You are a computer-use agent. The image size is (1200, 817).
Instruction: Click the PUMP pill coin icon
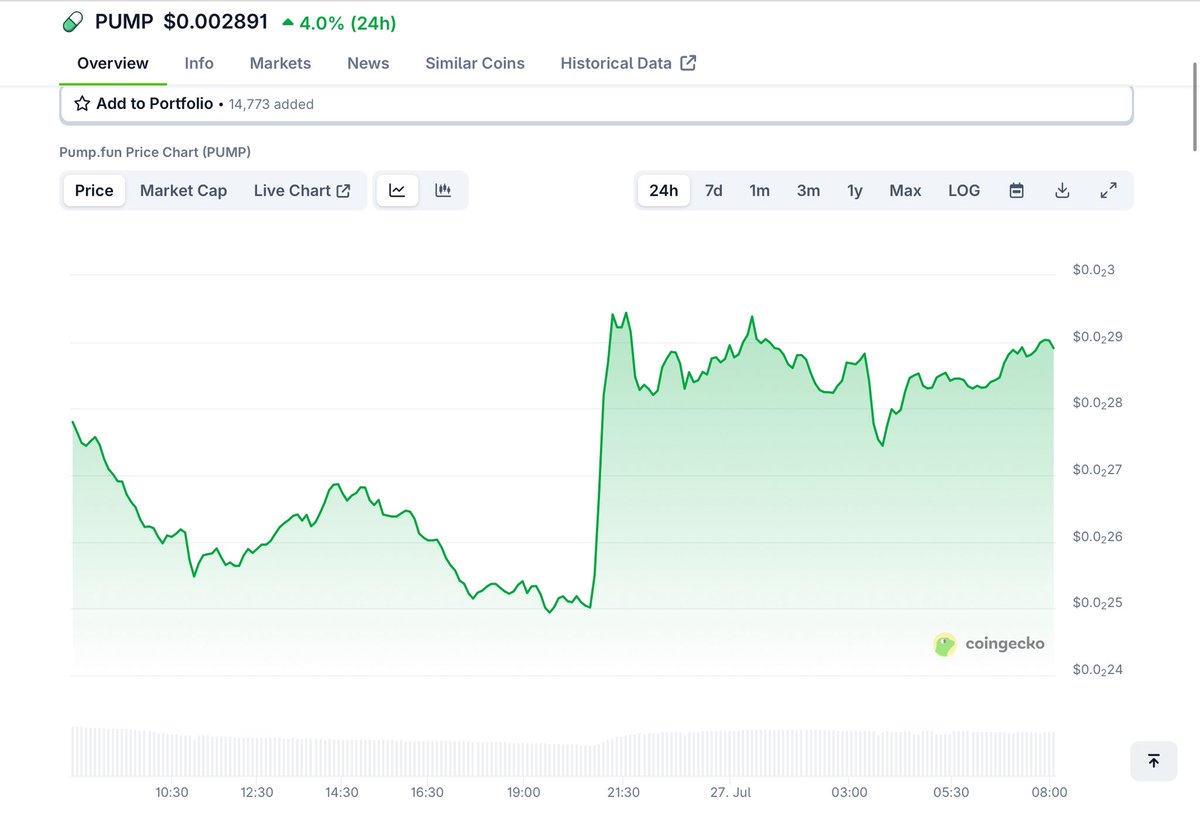coord(73,22)
